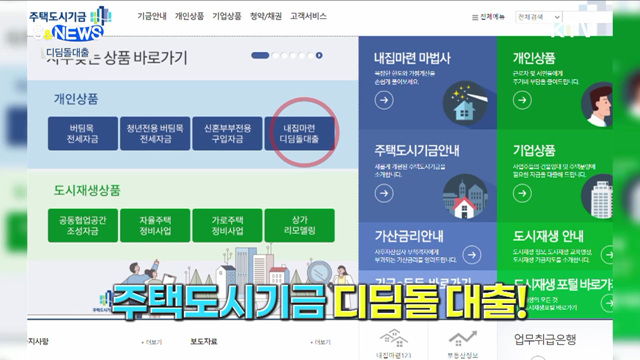
Task: Click the arrow in 도시재생 포털 바로가기 tile
Action: (608, 303)
